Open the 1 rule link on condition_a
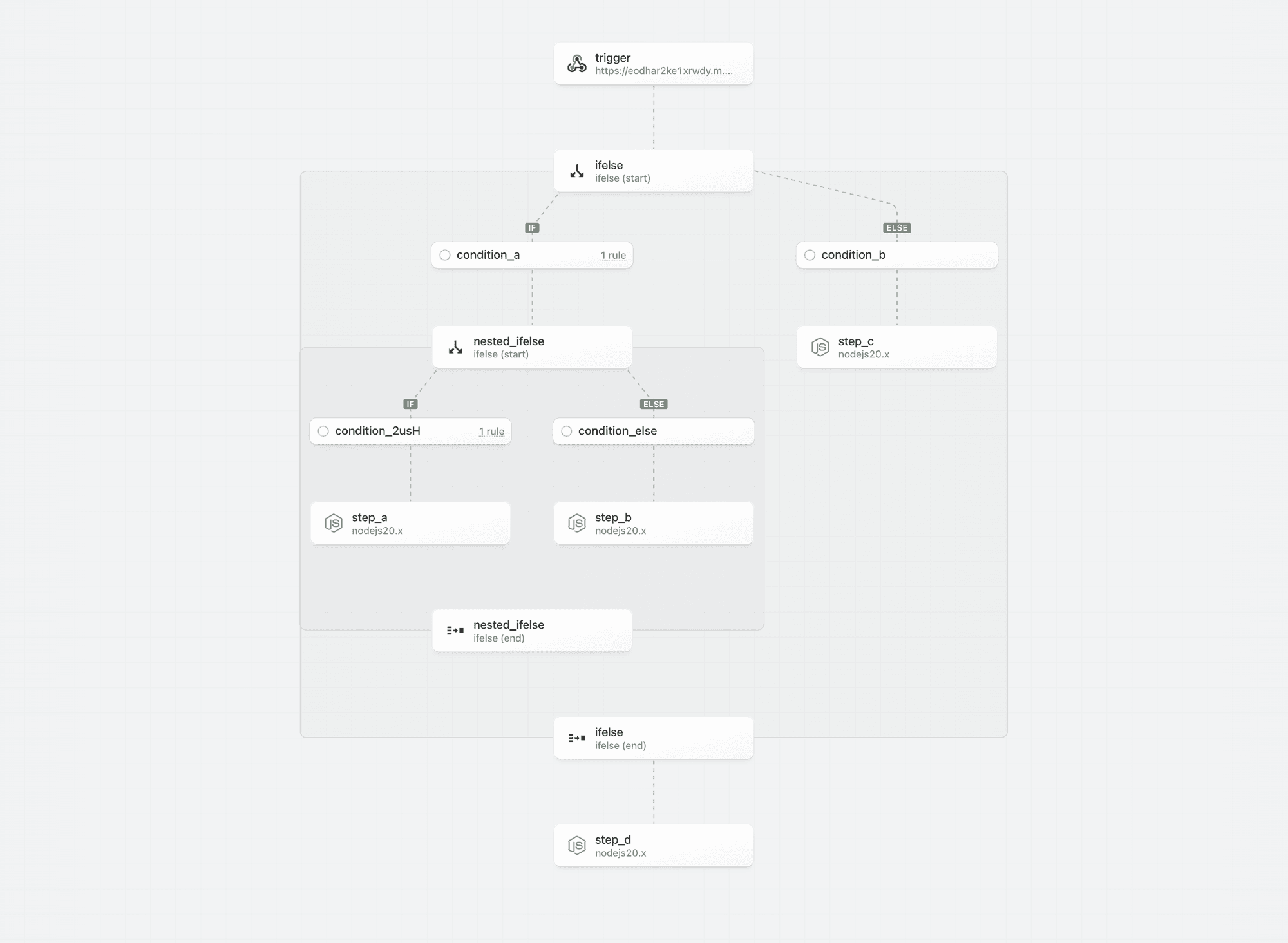Image resolution: width=1288 pixels, height=943 pixels. click(613, 256)
